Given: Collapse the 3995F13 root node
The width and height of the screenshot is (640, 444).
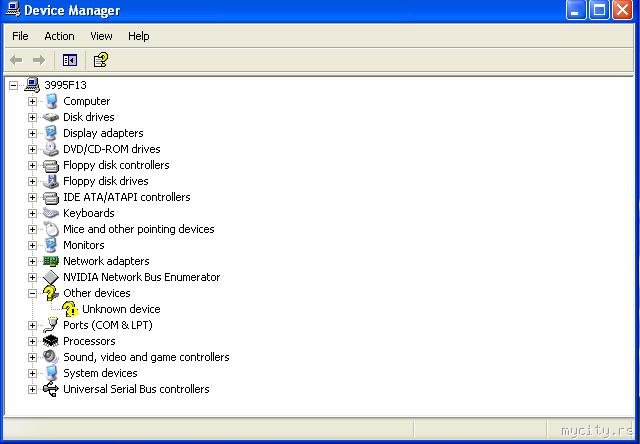Looking at the screenshot, I should (x=13, y=85).
